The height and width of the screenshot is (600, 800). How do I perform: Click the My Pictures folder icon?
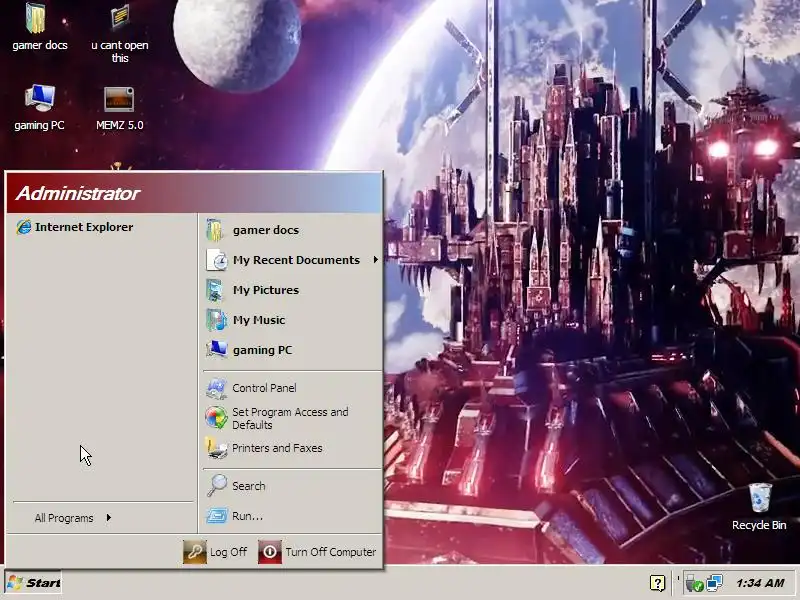pos(215,290)
